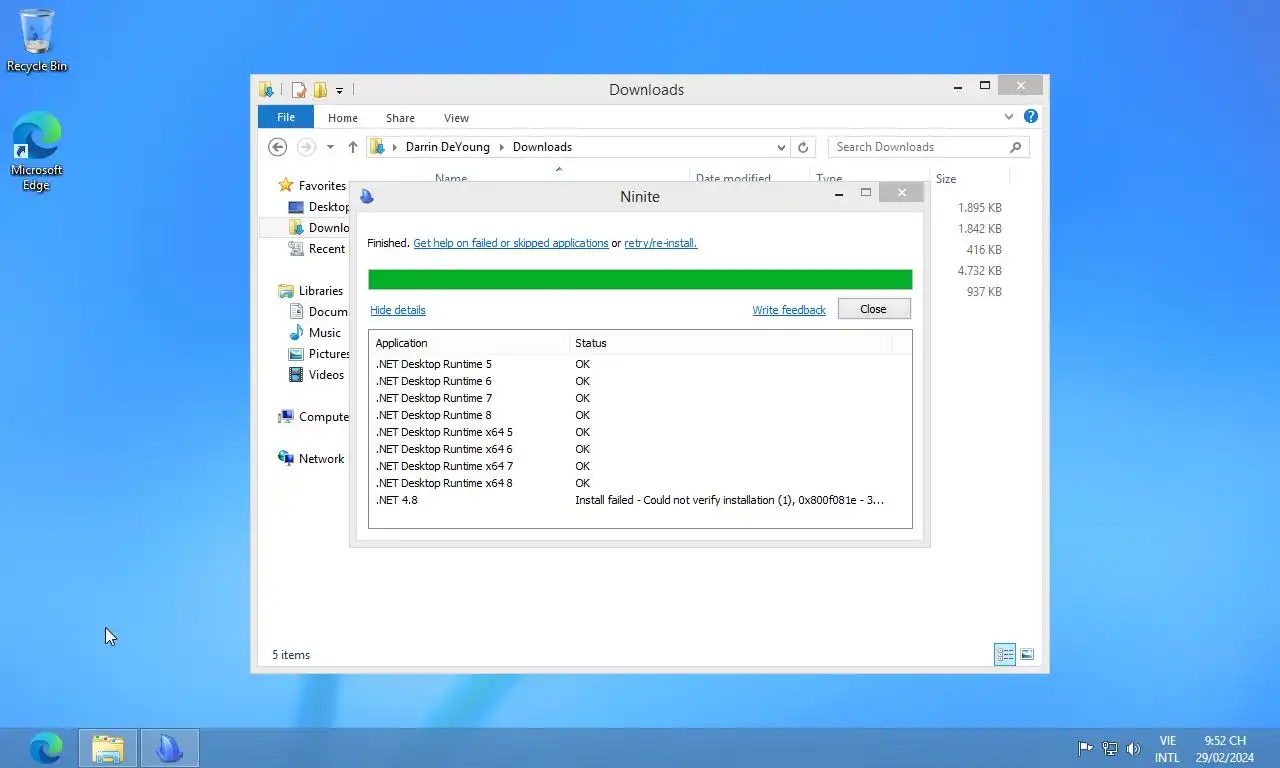Click the Edge icon in the taskbar

[45, 748]
